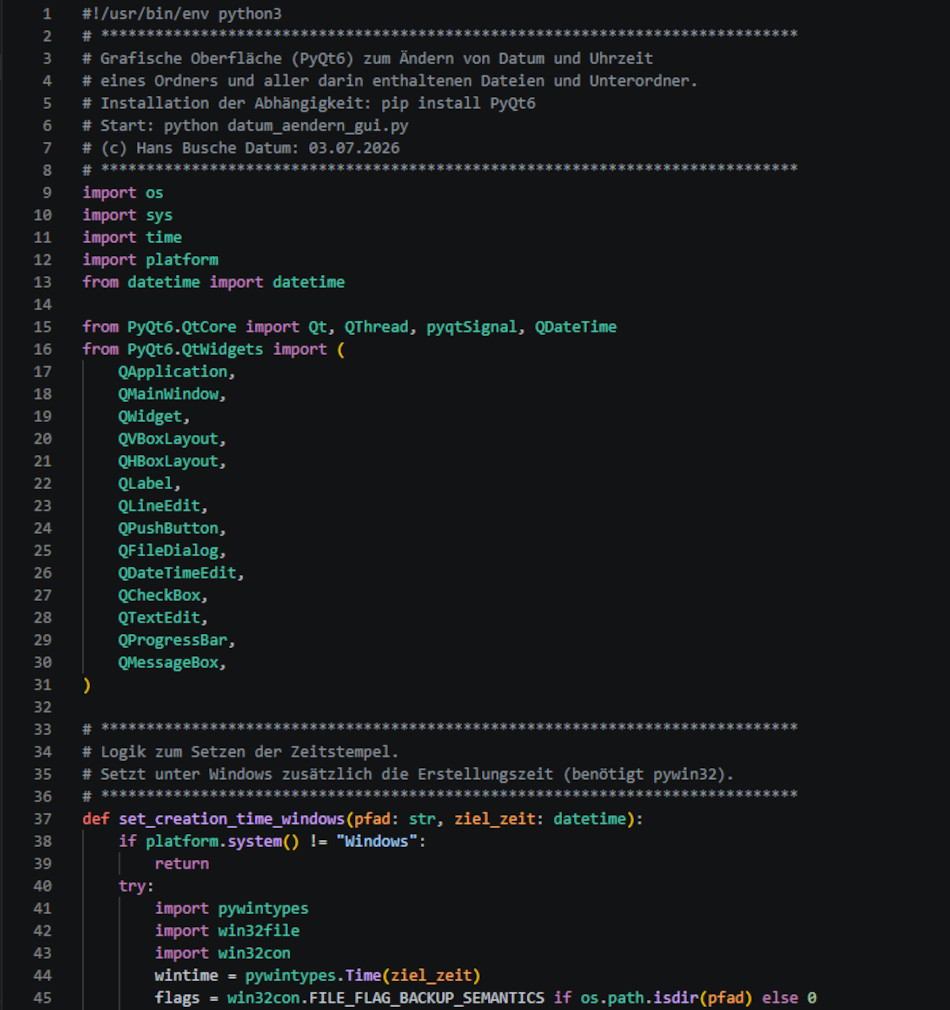This screenshot has height=1010, width=950.
Task: Click 'pyqtSignal' in the QtCore import
Action: tap(471, 327)
